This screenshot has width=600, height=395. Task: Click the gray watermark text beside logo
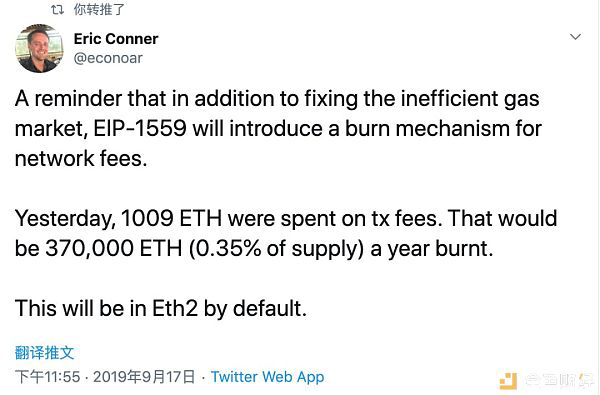[x=560, y=380]
